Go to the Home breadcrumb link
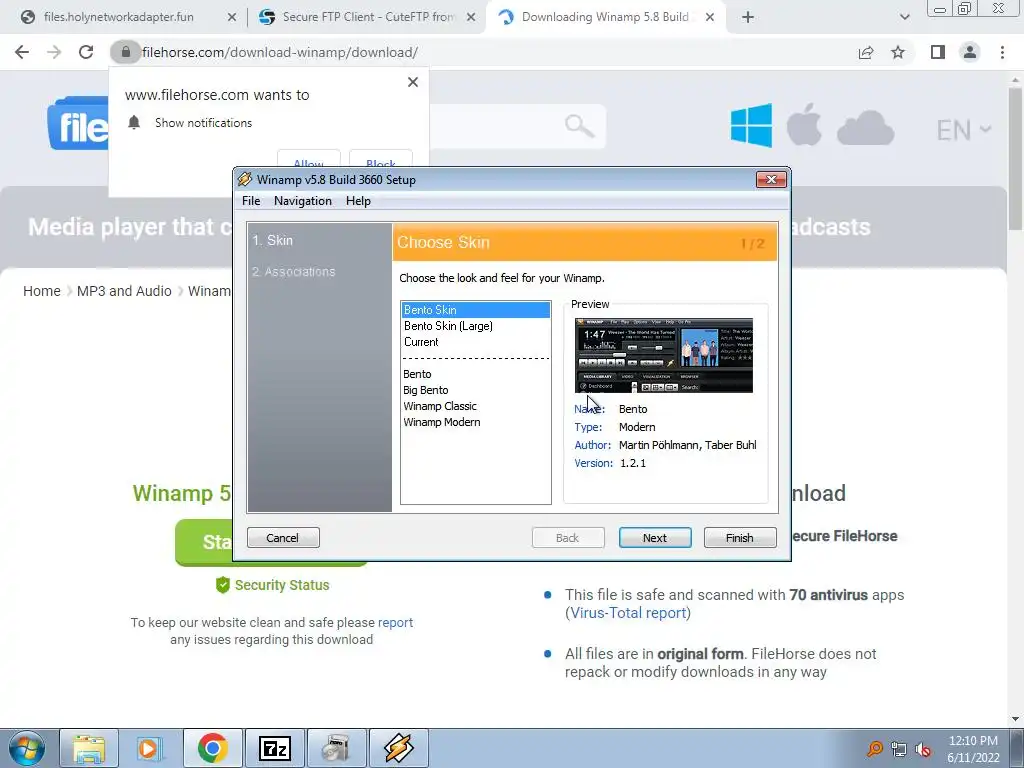This screenshot has height=768, width=1024. tap(42, 291)
